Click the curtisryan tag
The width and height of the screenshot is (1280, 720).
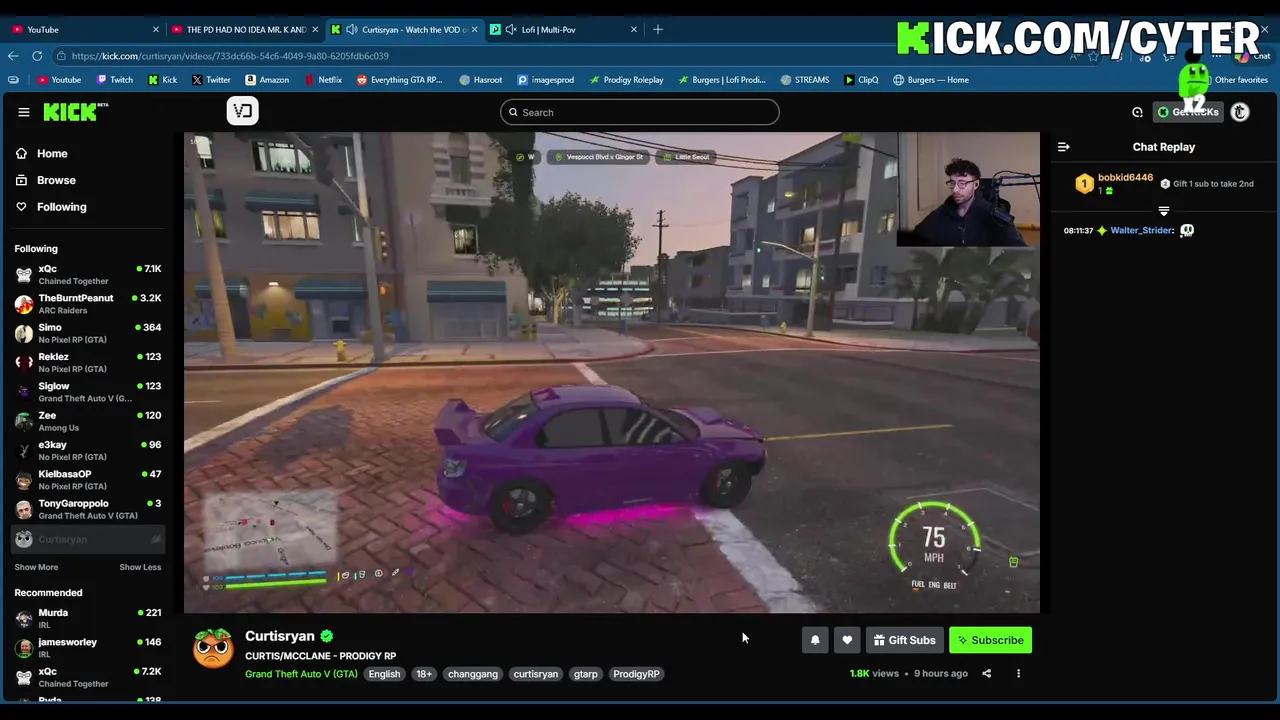click(536, 674)
